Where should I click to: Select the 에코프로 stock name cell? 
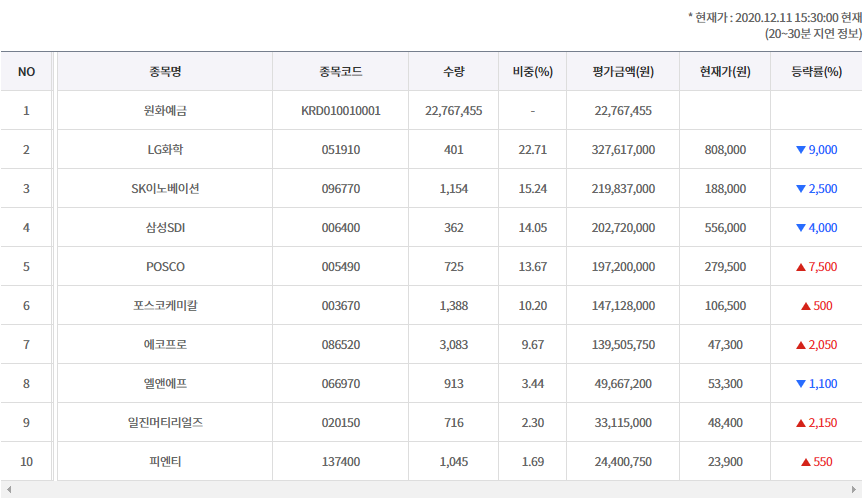pyautogui.click(x=165, y=345)
